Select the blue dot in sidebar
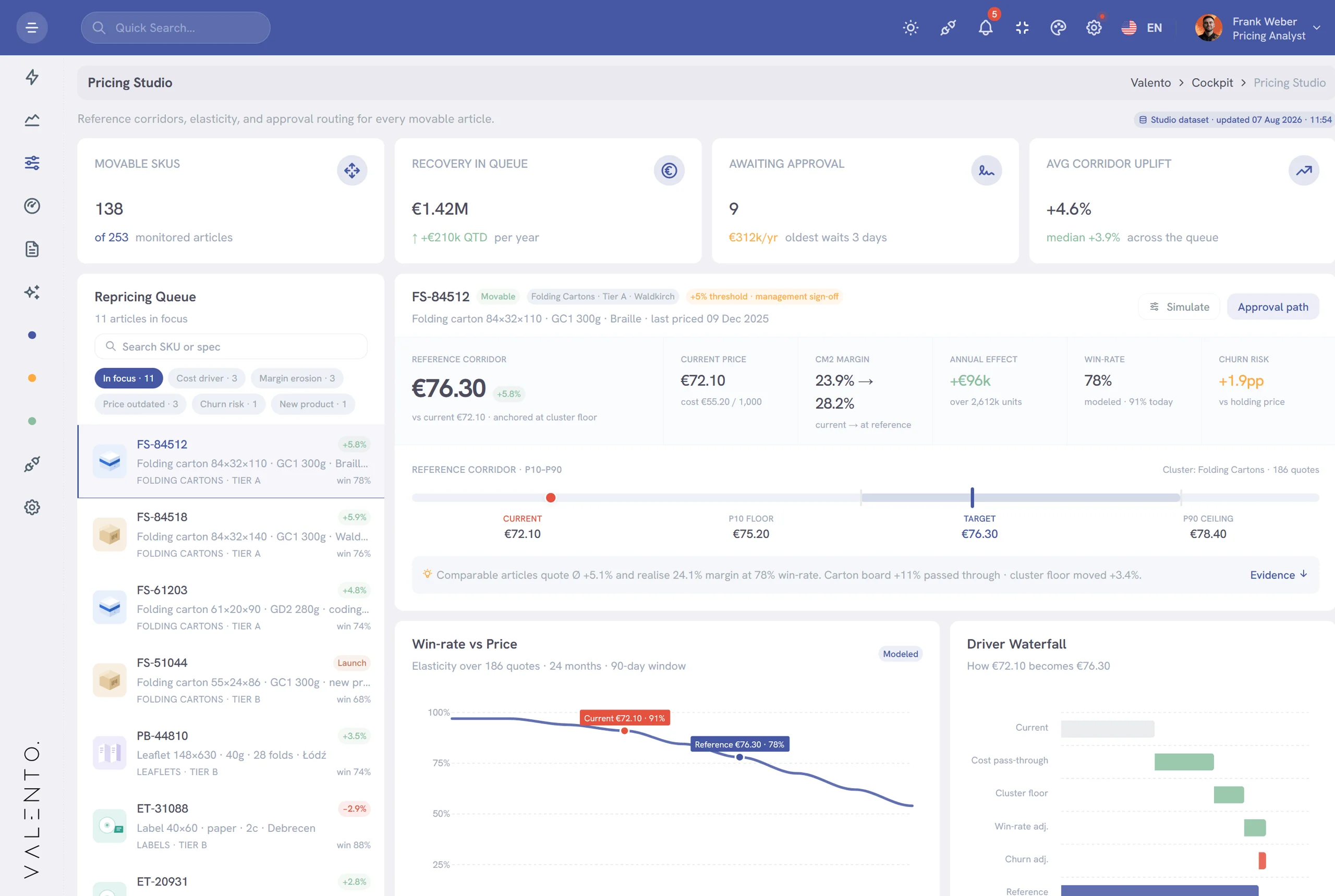The image size is (1335, 896). pos(32,335)
